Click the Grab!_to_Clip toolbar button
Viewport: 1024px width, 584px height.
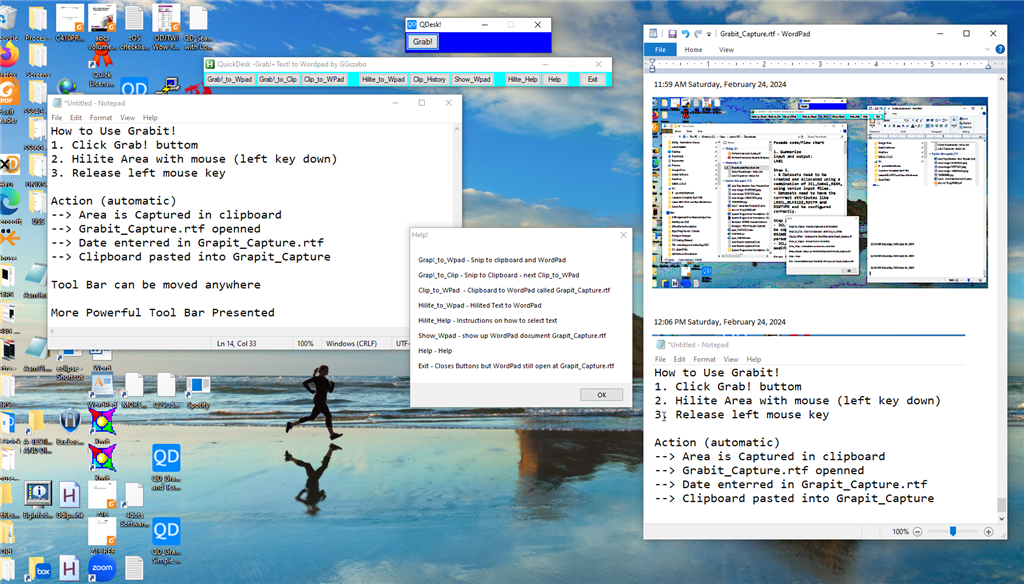278,79
